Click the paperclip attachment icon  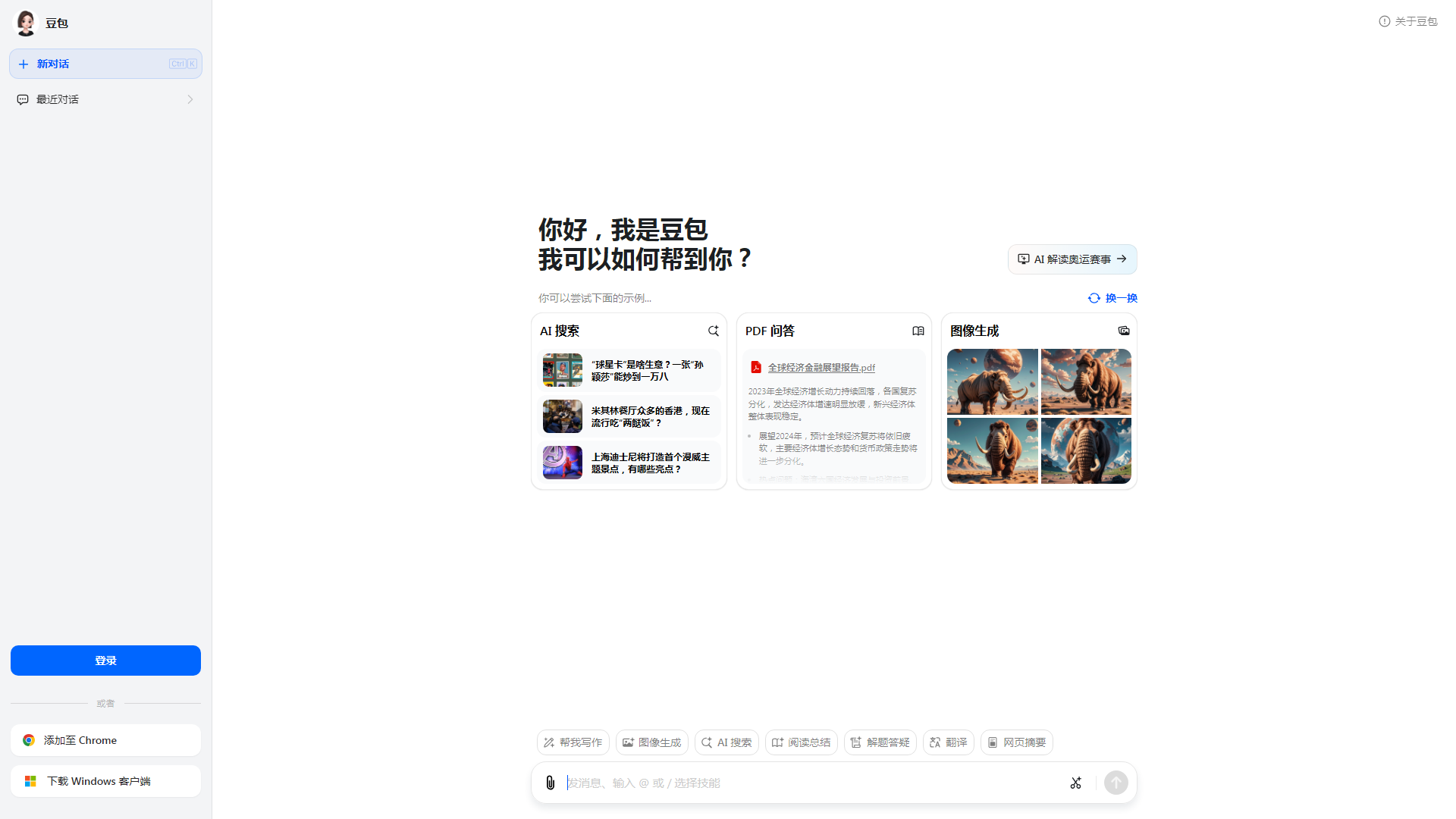(551, 783)
